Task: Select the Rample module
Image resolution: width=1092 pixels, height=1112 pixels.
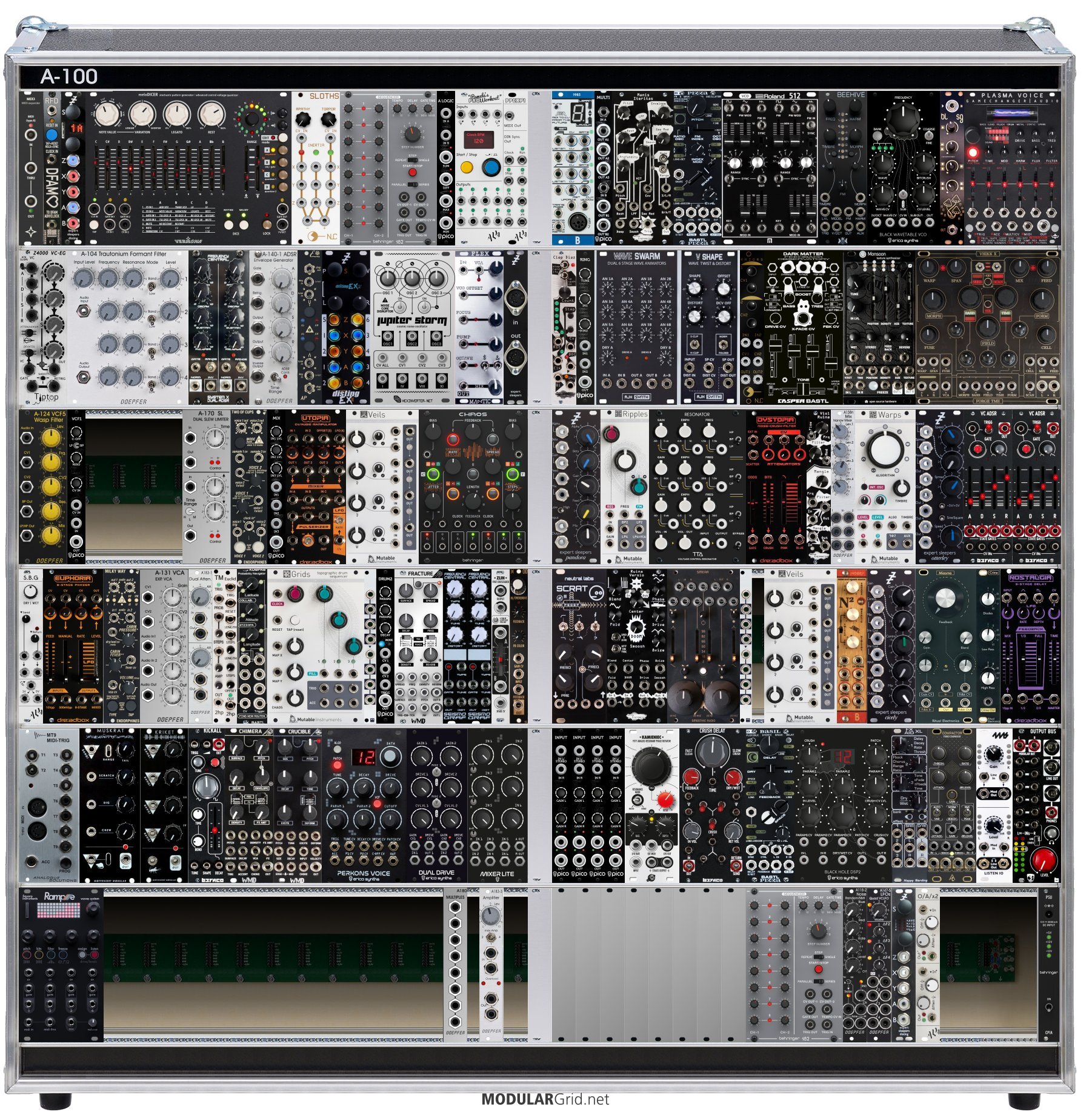Action: click(x=61, y=965)
